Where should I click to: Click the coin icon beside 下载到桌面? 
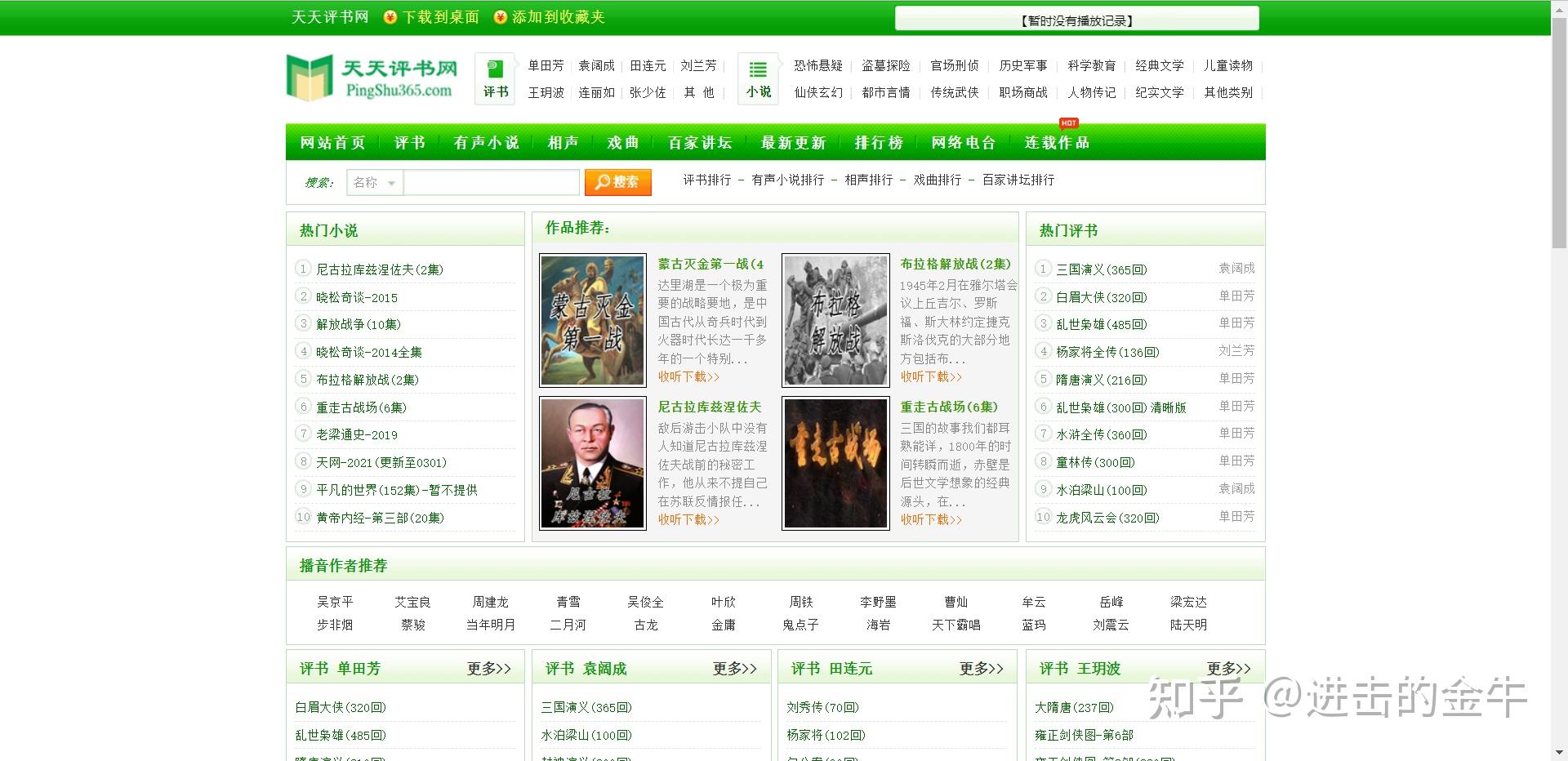[390, 17]
